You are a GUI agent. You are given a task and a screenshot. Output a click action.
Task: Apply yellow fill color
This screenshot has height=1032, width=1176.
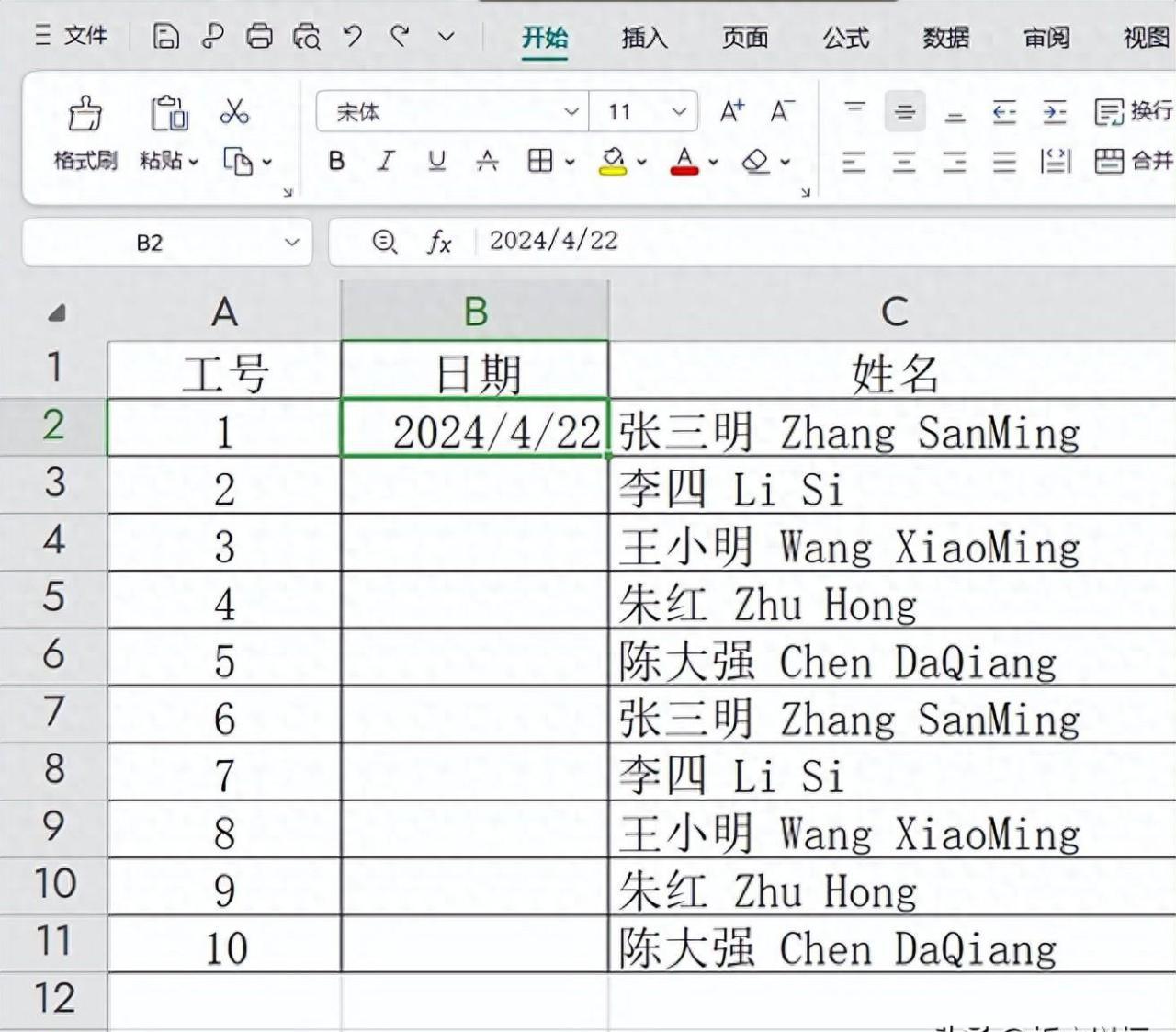pyautogui.click(x=612, y=161)
